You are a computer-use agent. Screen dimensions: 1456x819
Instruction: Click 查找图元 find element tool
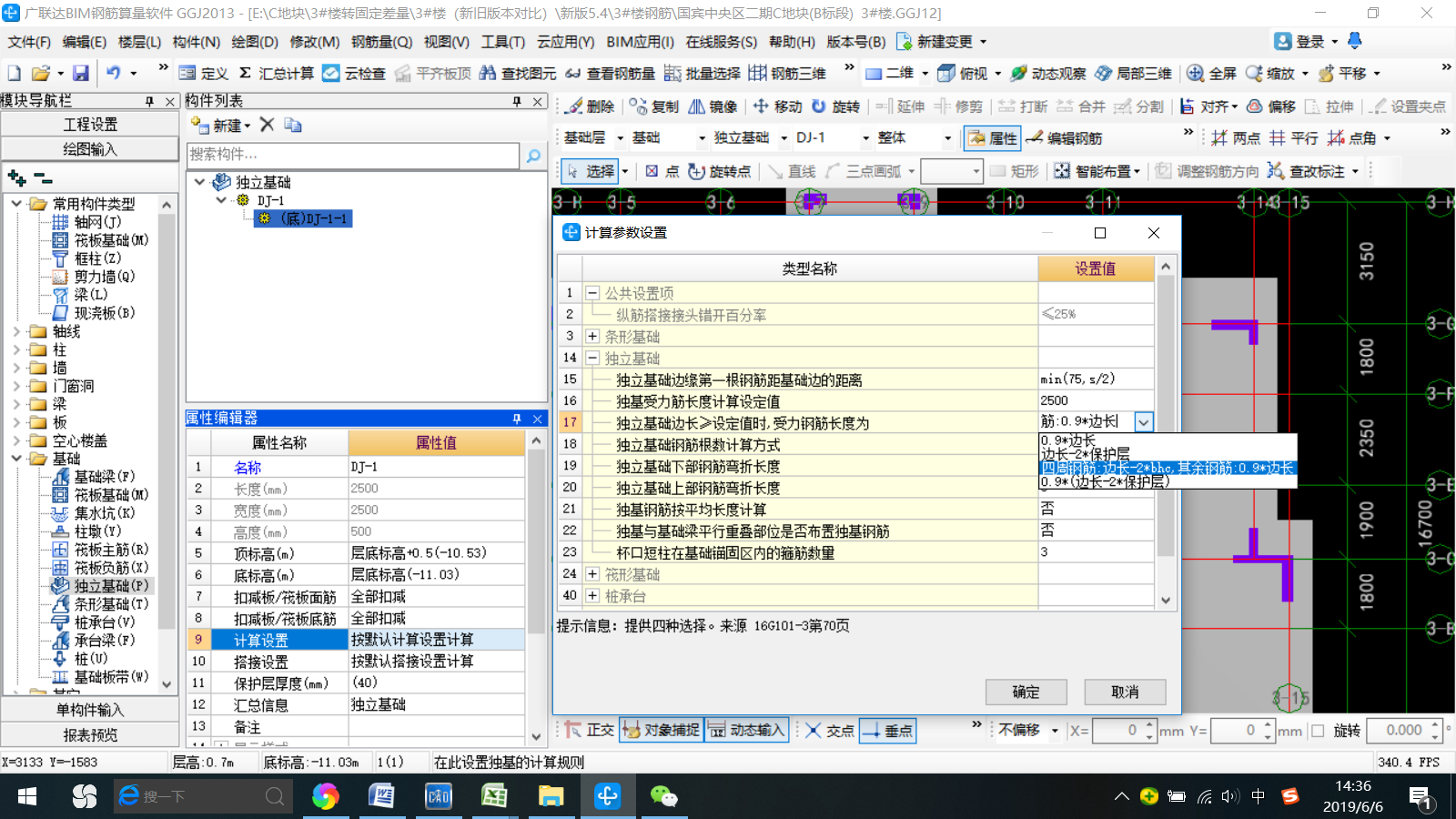518,73
